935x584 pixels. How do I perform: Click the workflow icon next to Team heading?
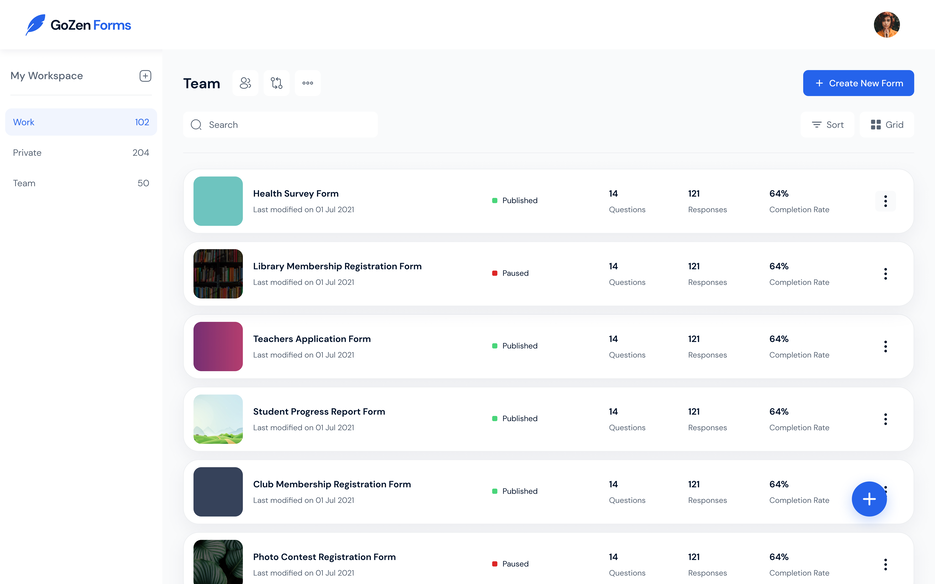point(276,83)
